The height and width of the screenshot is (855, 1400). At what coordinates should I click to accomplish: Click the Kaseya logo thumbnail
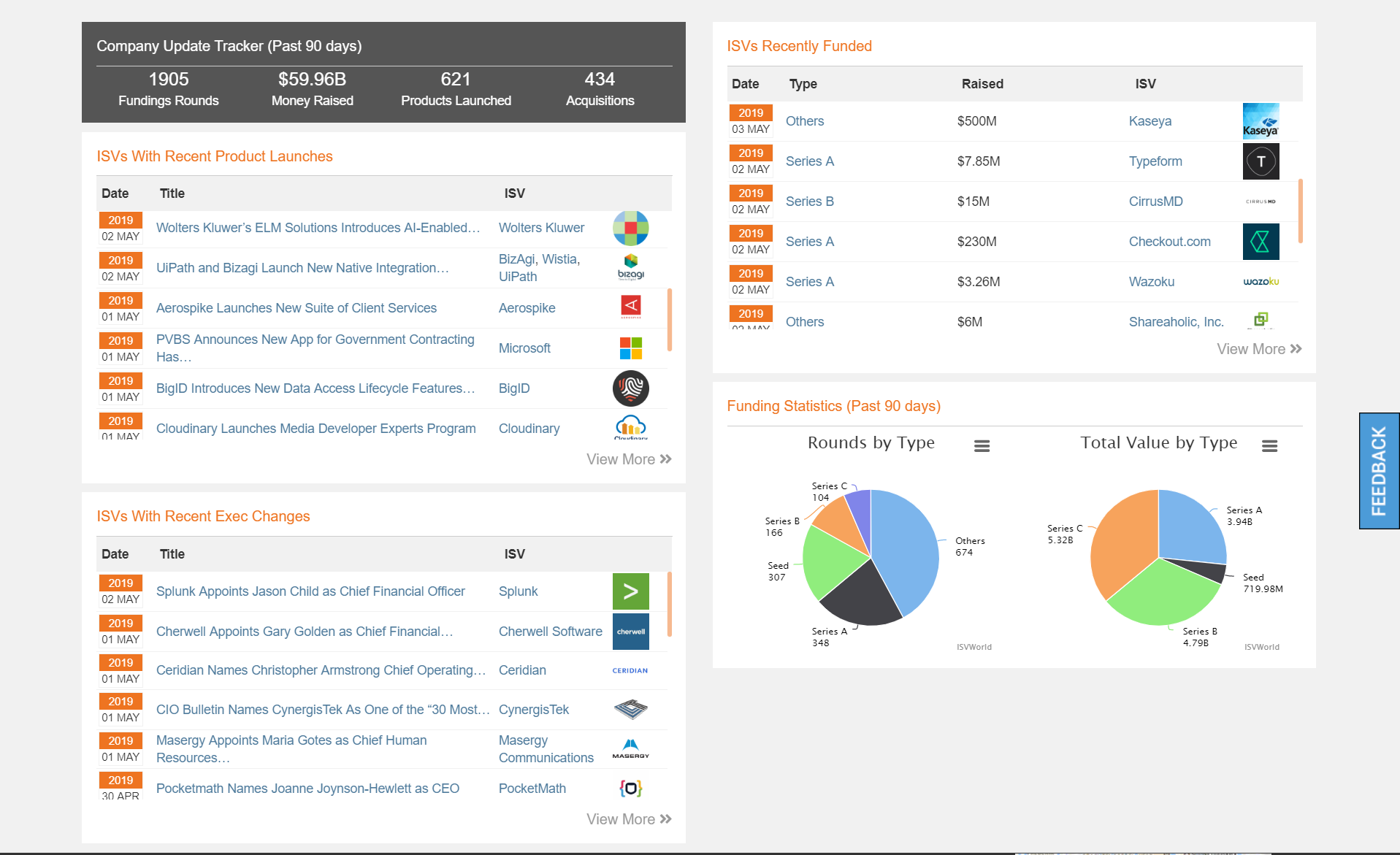click(x=1261, y=121)
